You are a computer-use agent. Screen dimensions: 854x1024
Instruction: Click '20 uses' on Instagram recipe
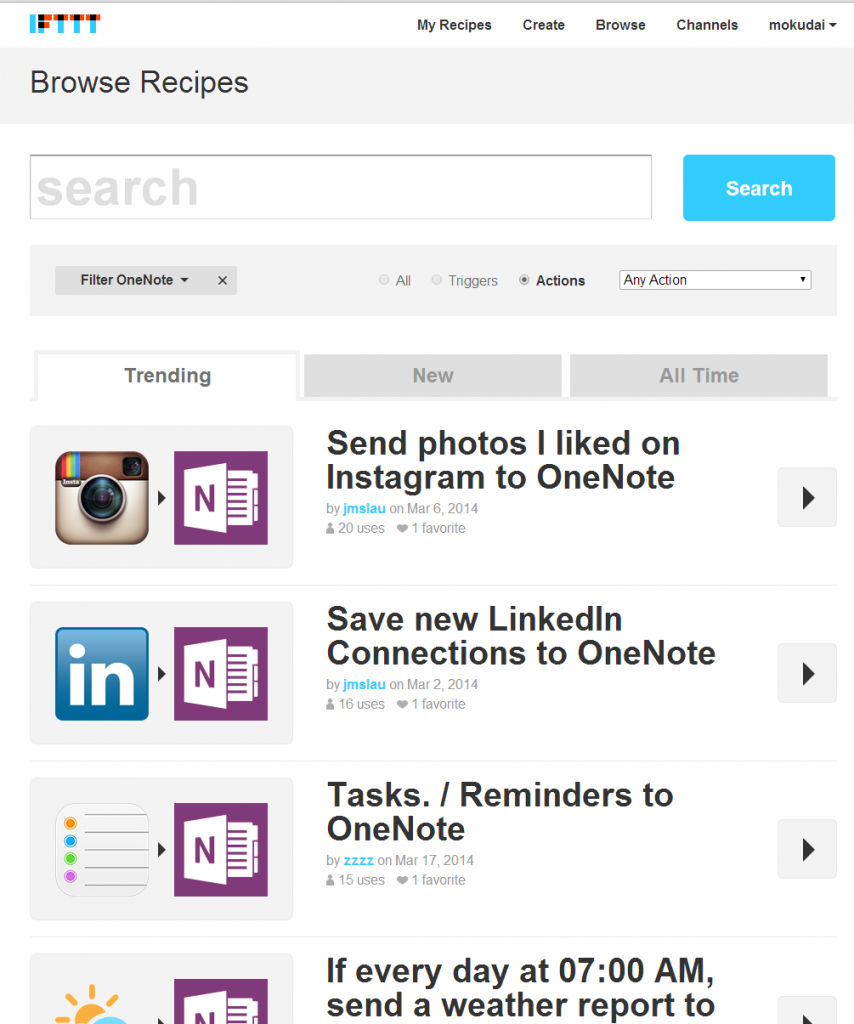(x=356, y=528)
